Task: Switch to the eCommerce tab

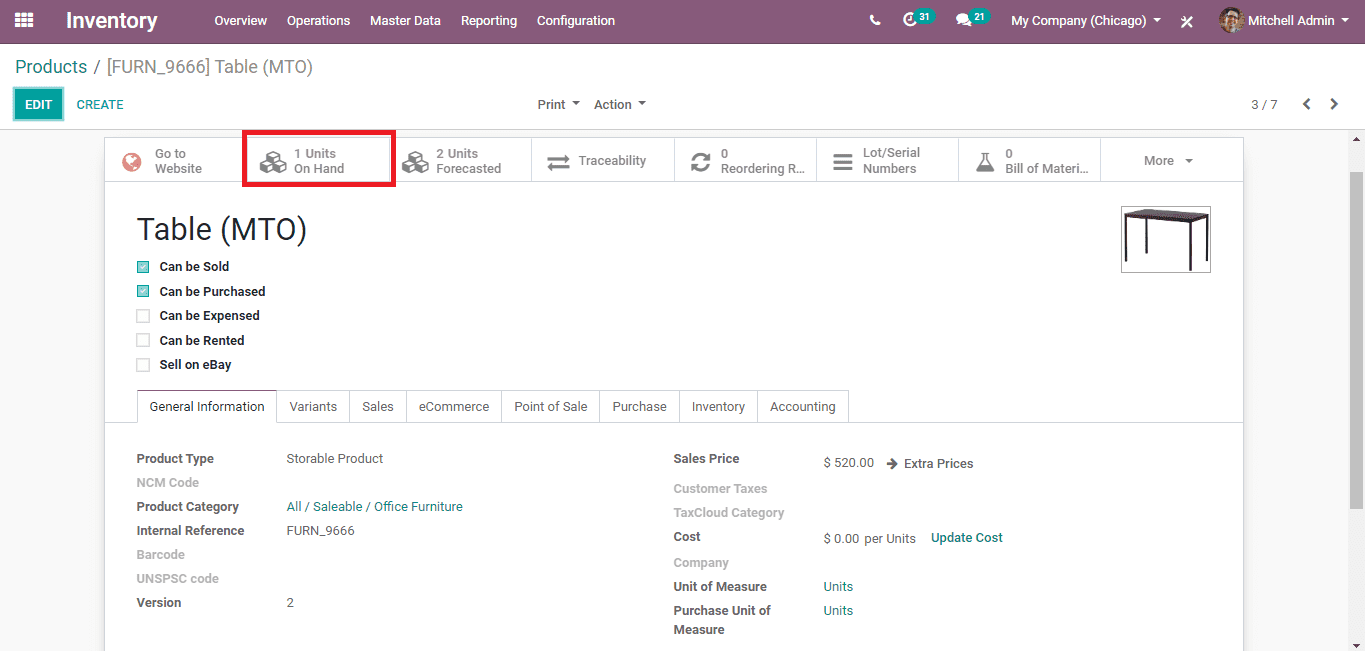Action: 454,407
